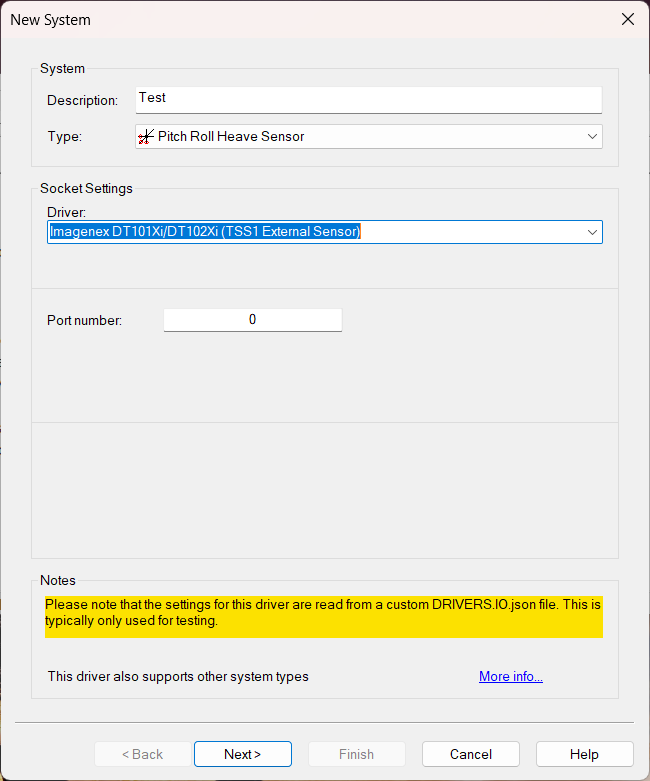The width and height of the screenshot is (650, 781).
Task: Open the Driver dropdown arrow
Action: click(x=592, y=232)
